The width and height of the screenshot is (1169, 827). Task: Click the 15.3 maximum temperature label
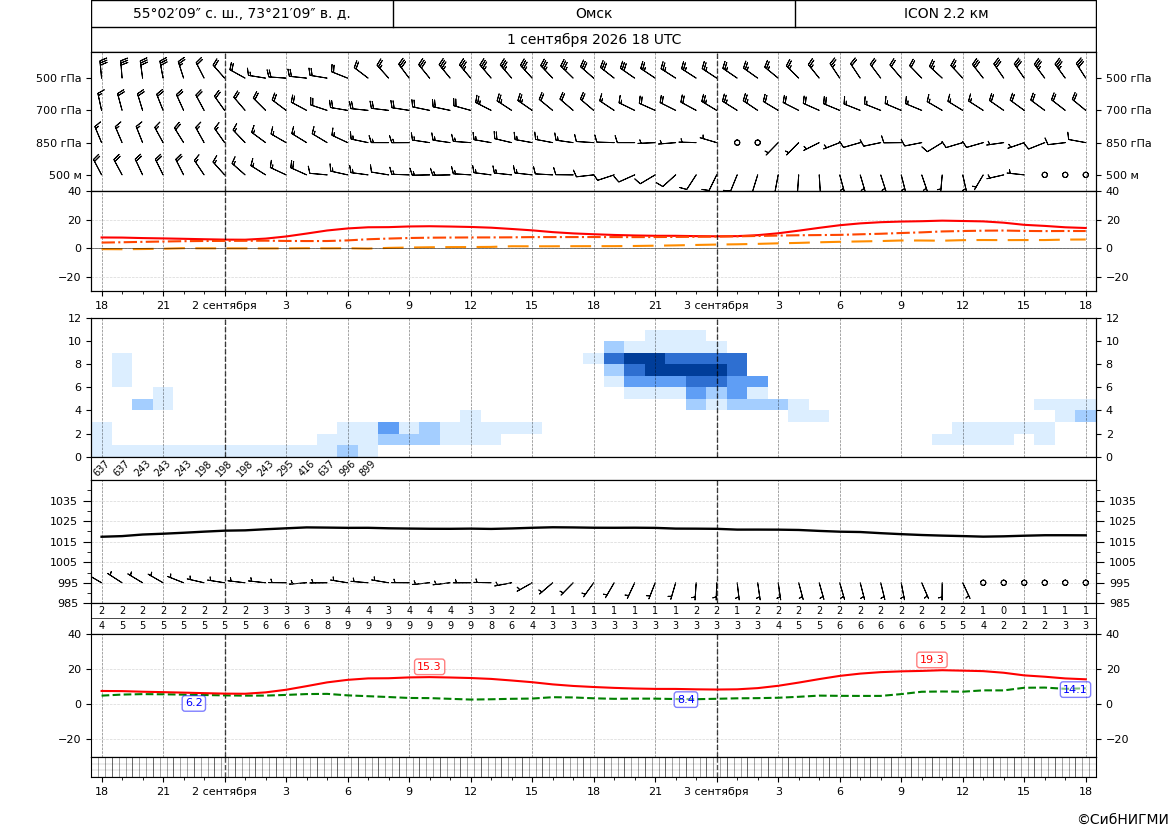pos(429,667)
